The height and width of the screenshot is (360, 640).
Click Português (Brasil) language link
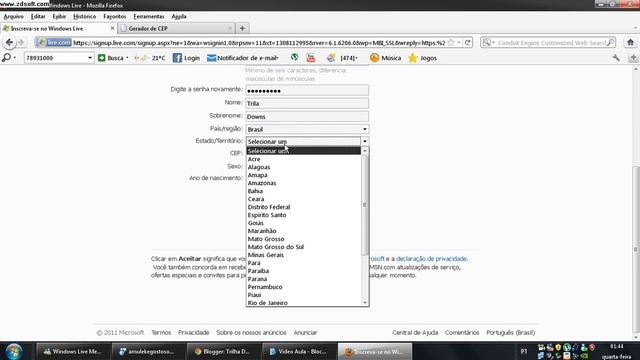point(511,333)
